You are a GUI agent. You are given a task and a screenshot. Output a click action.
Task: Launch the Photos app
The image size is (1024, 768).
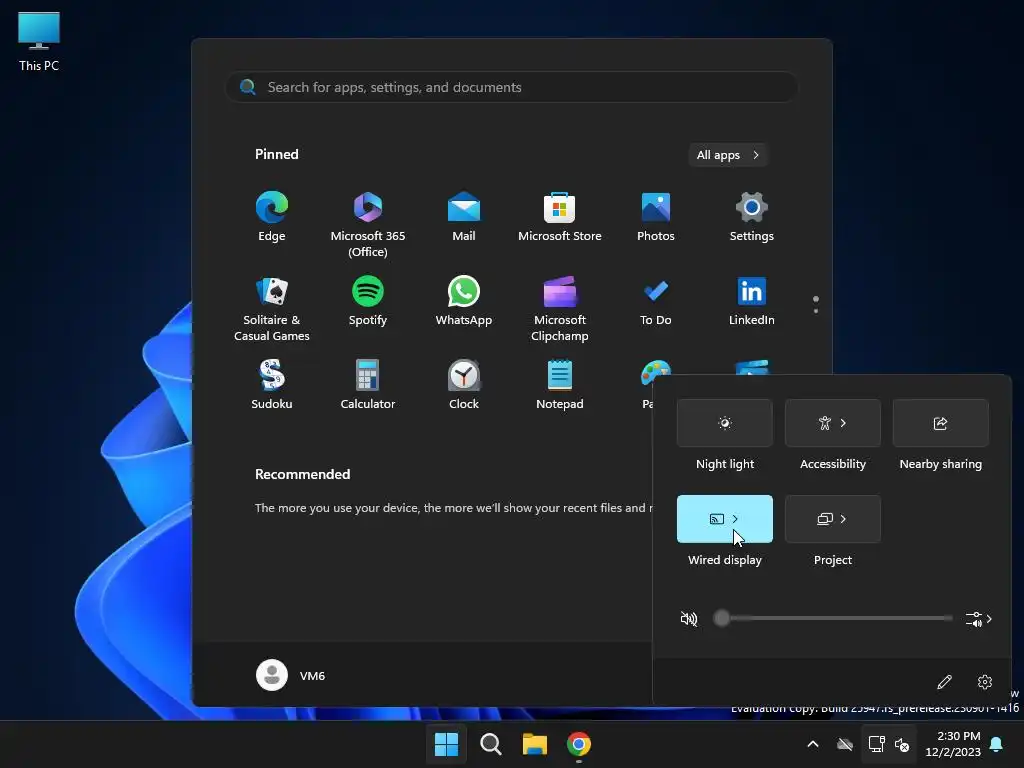(x=656, y=217)
